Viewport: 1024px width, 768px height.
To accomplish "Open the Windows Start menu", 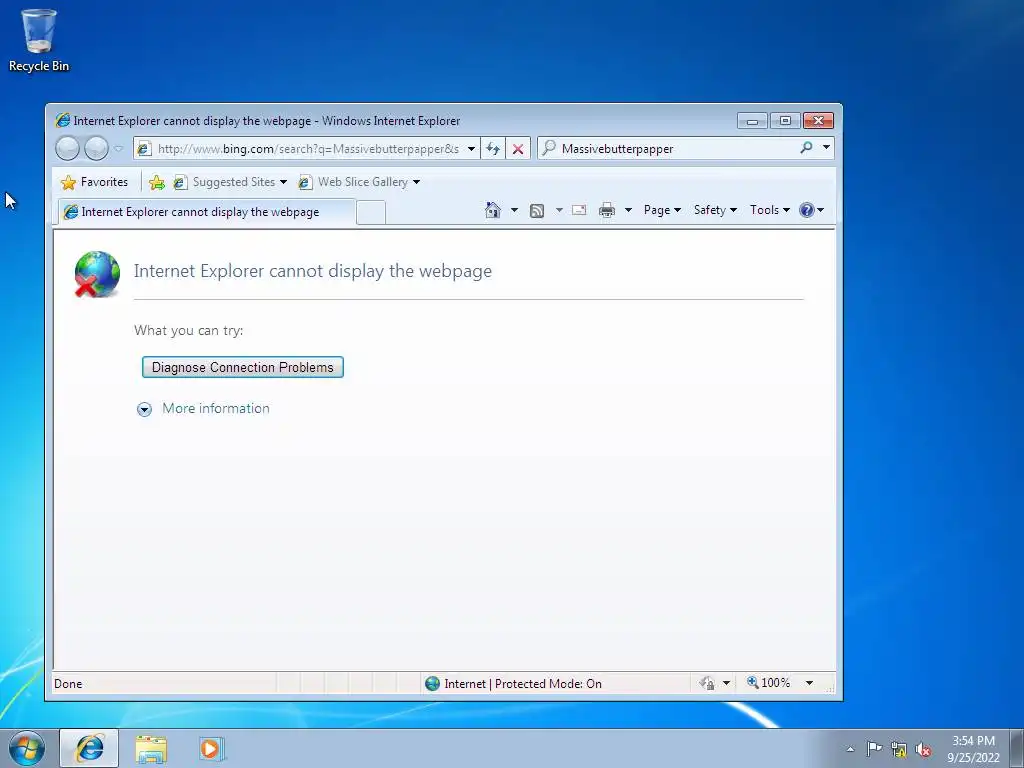I will 27,748.
